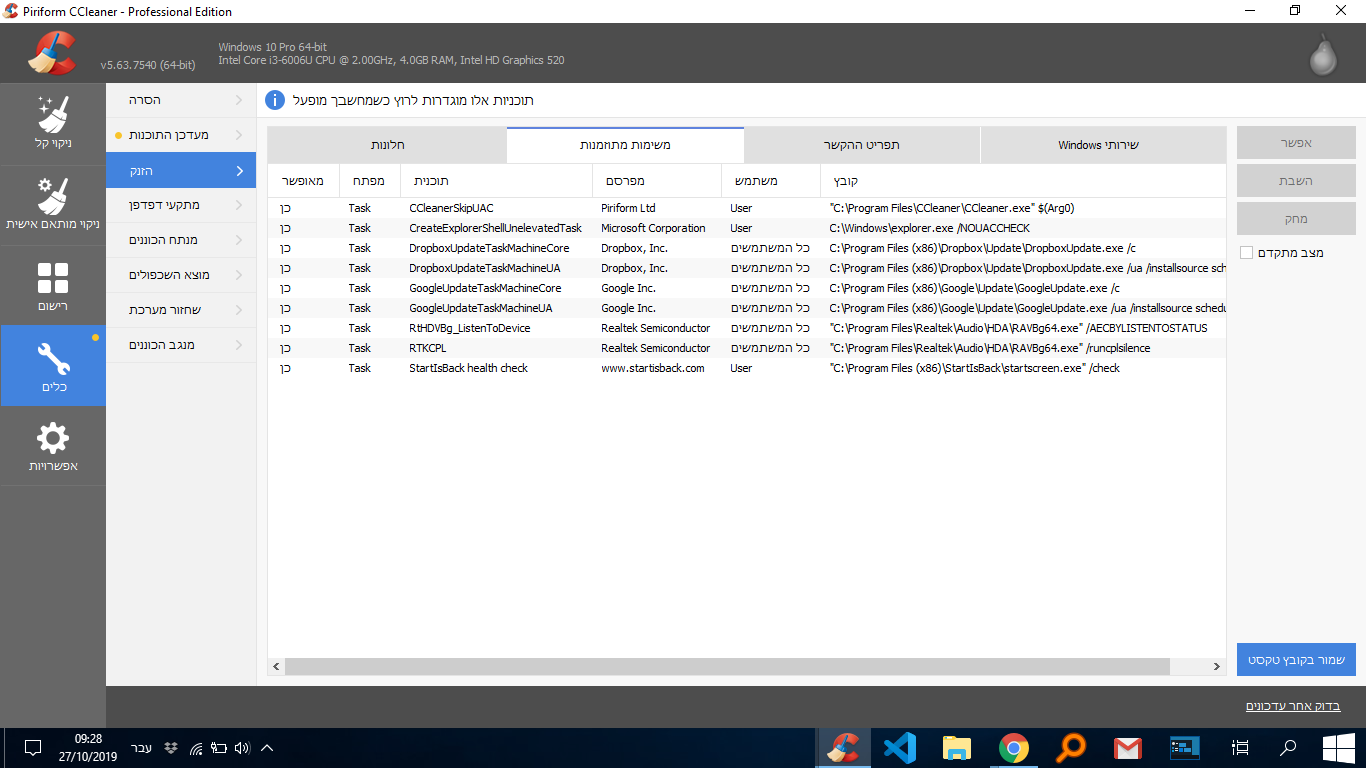1366x768 pixels.
Task: Click the מחק (Delete) button
Action: pos(1296,219)
